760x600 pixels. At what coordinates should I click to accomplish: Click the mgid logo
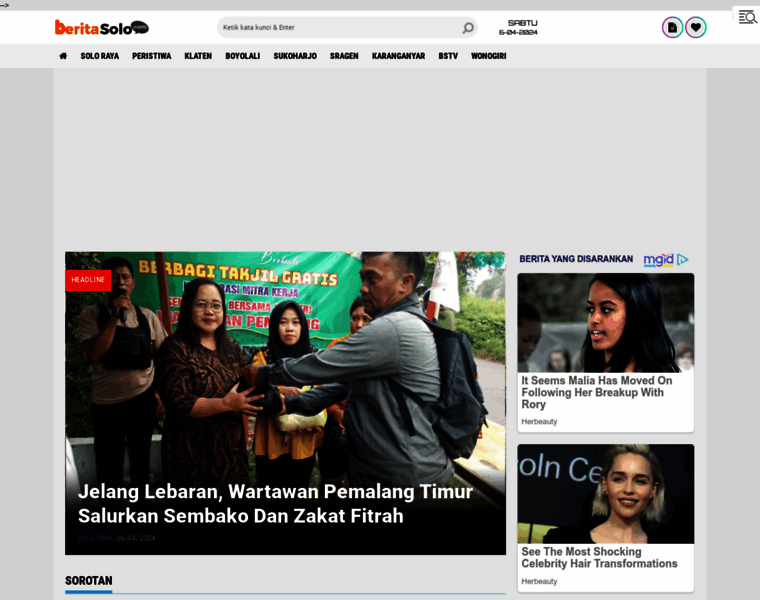(658, 260)
